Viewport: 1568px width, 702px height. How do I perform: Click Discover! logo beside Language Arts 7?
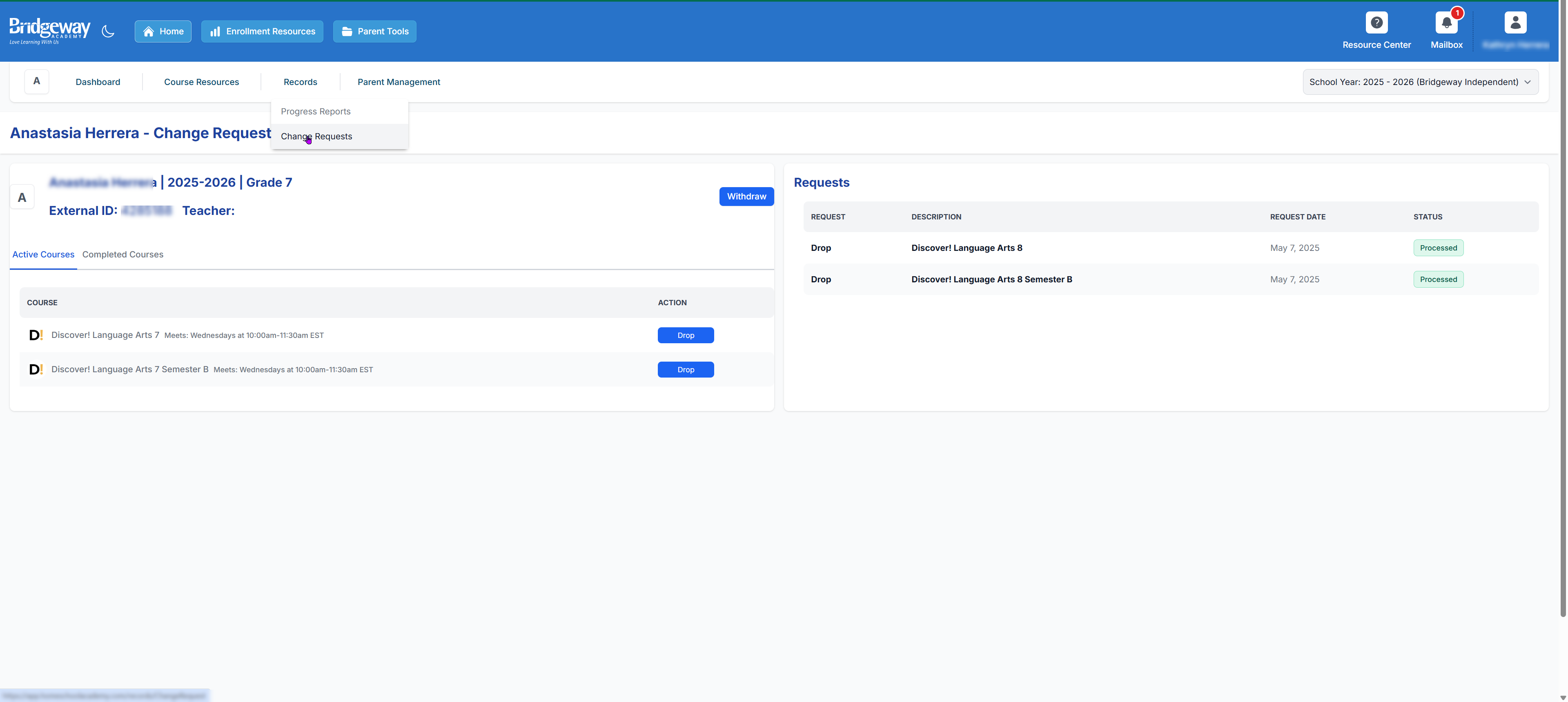pyautogui.click(x=36, y=335)
